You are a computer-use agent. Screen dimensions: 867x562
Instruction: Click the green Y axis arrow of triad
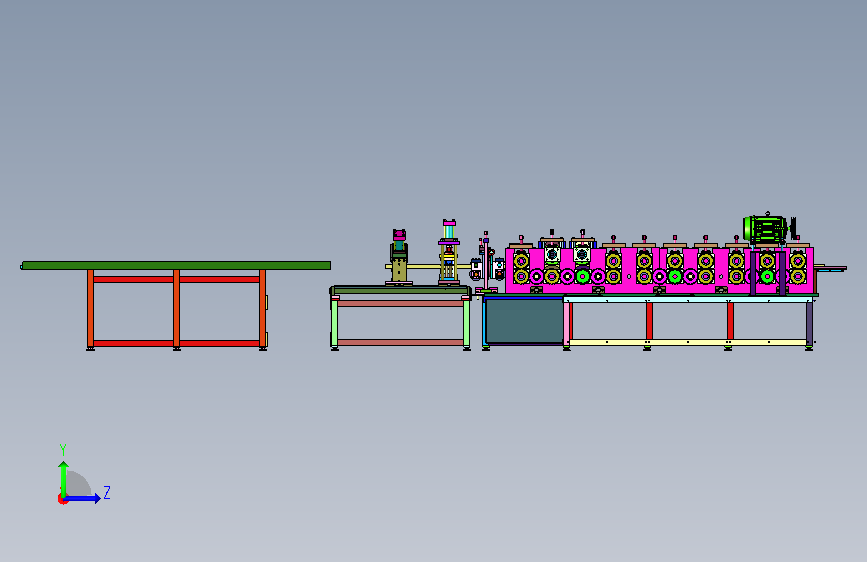click(x=64, y=479)
